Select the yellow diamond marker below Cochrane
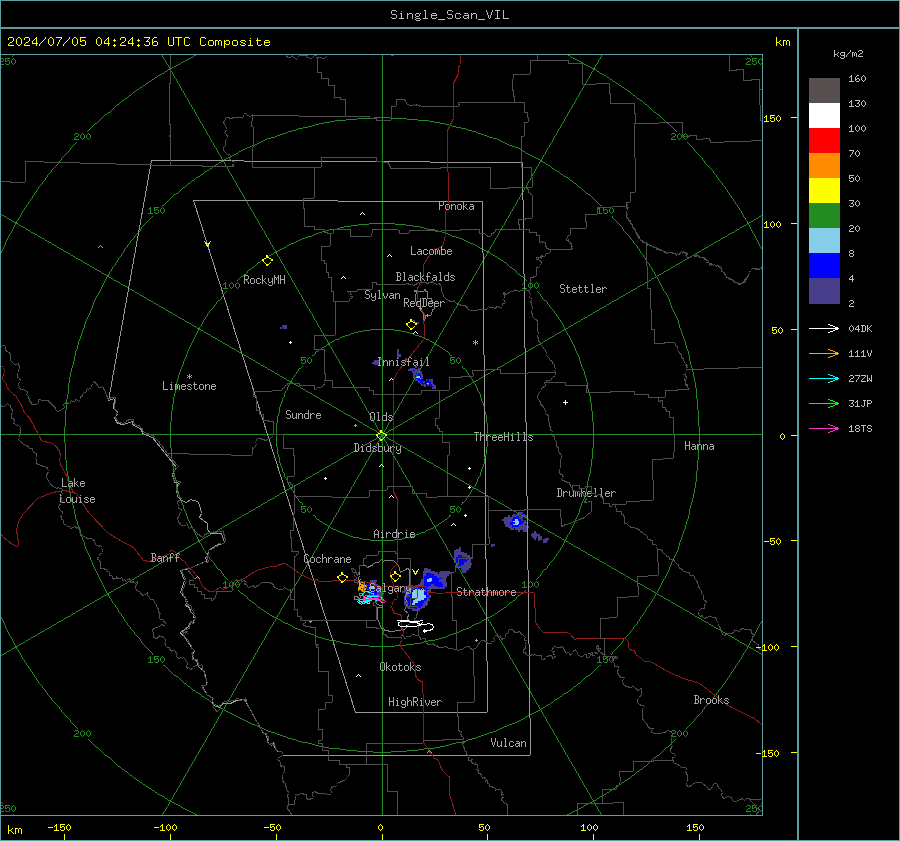 [x=343, y=577]
